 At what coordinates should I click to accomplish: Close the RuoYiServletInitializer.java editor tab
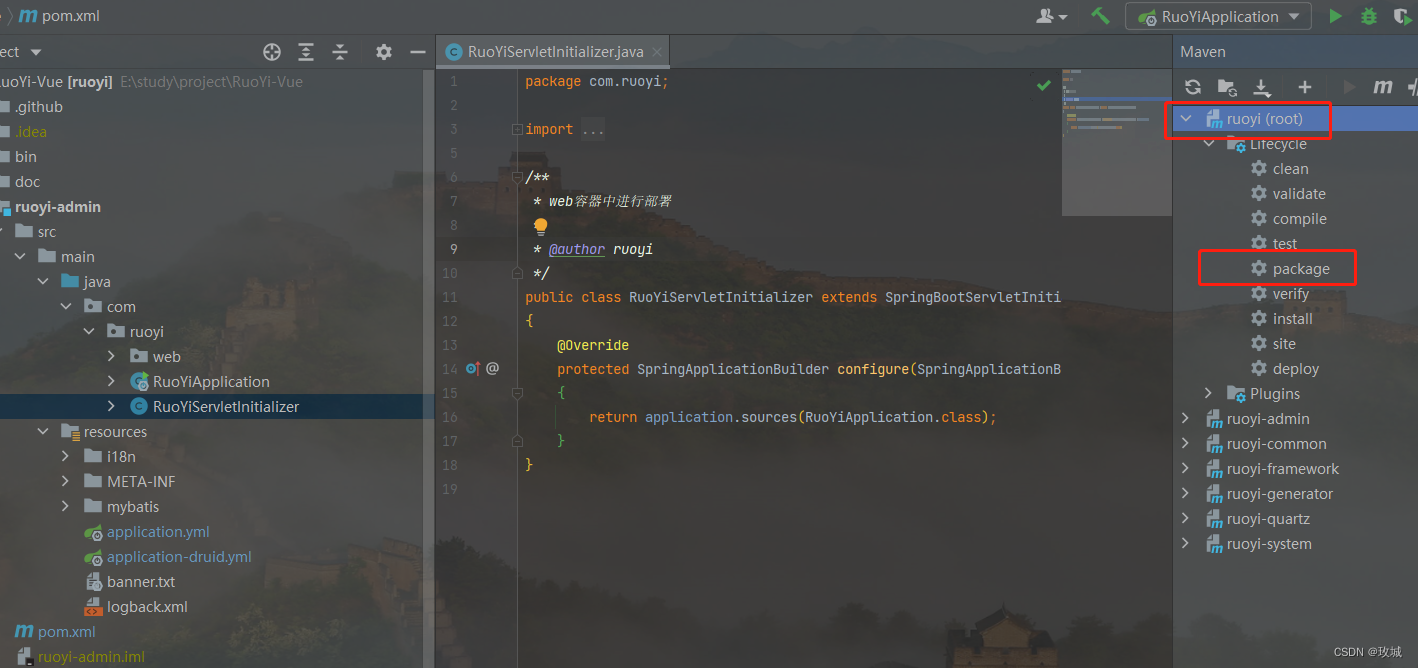(x=657, y=52)
